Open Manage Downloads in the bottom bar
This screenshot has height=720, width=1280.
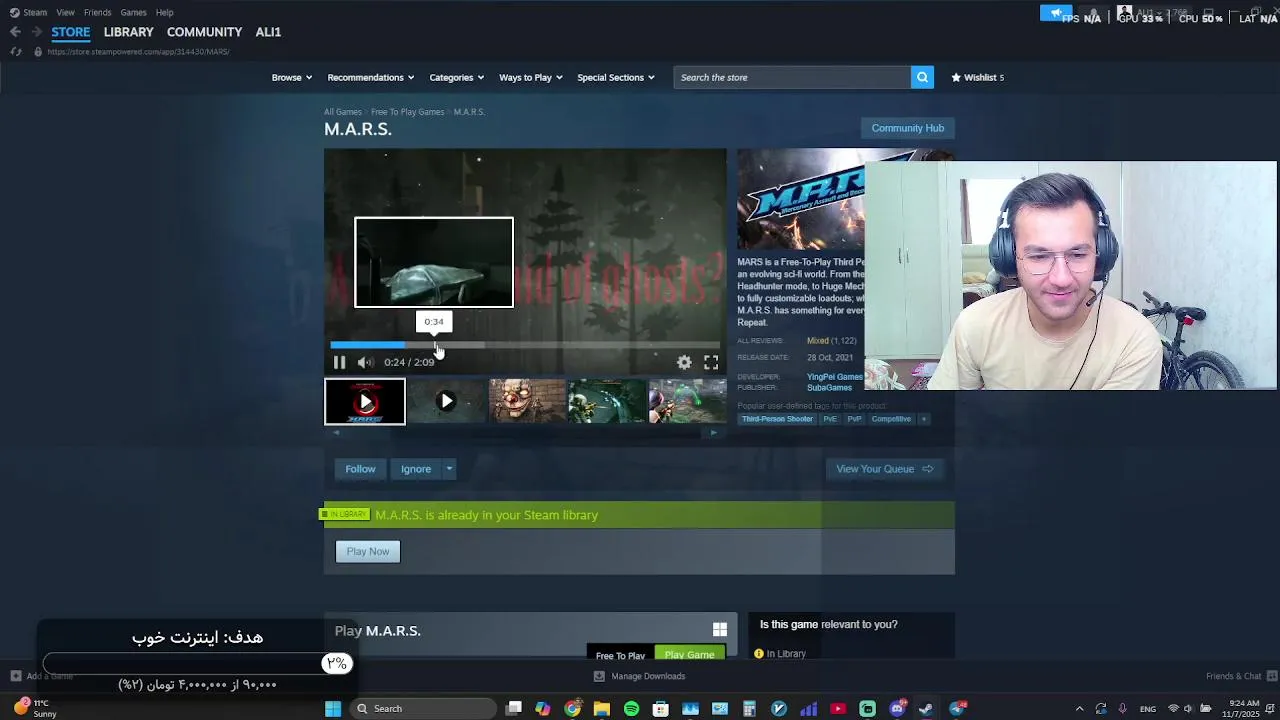[x=639, y=676]
